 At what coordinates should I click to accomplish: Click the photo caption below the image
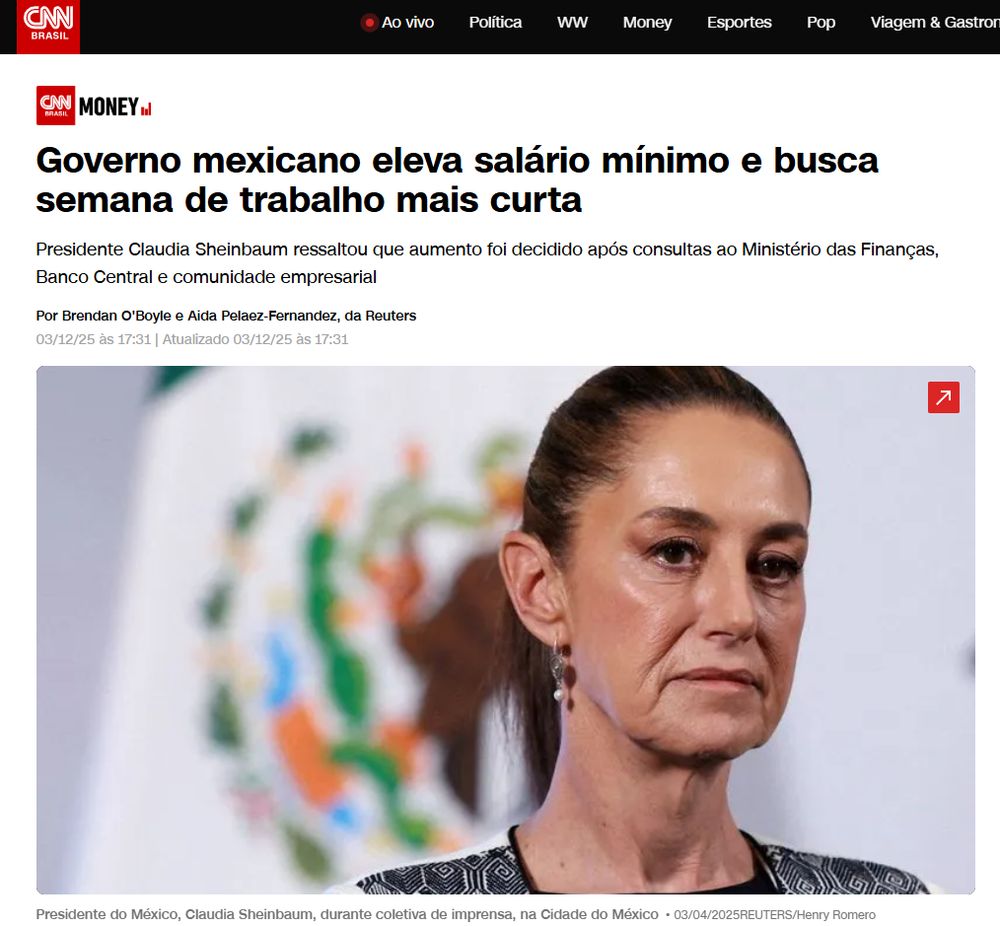(x=347, y=914)
